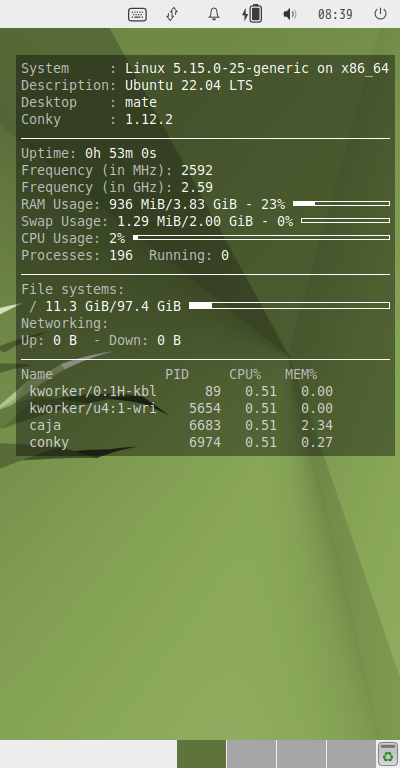Click the battery charging indicator icon
400x768 pixels.
pyautogui.click(x=252, y=14)
